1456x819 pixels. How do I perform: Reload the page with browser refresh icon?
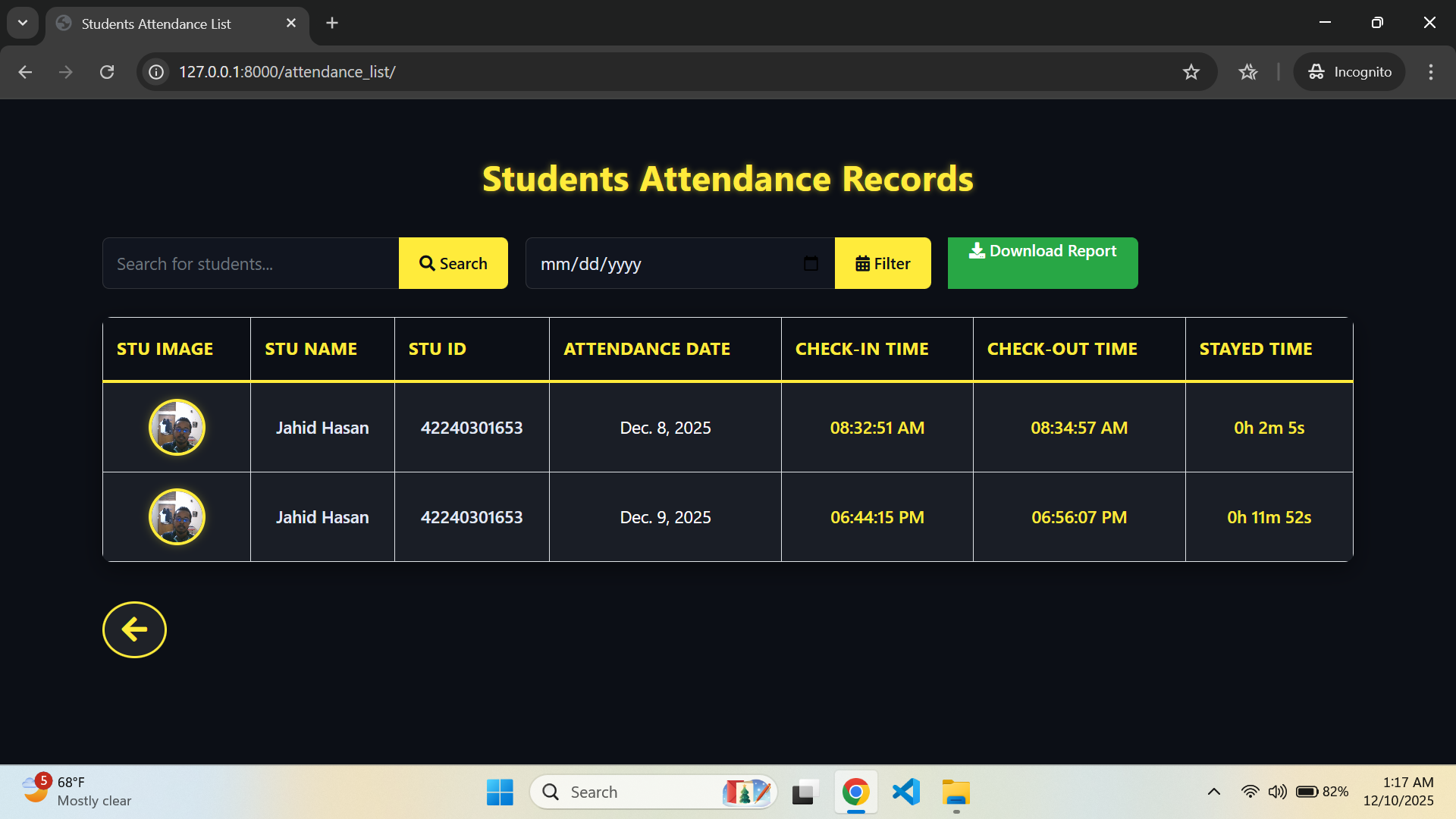[x=107, y=72]
